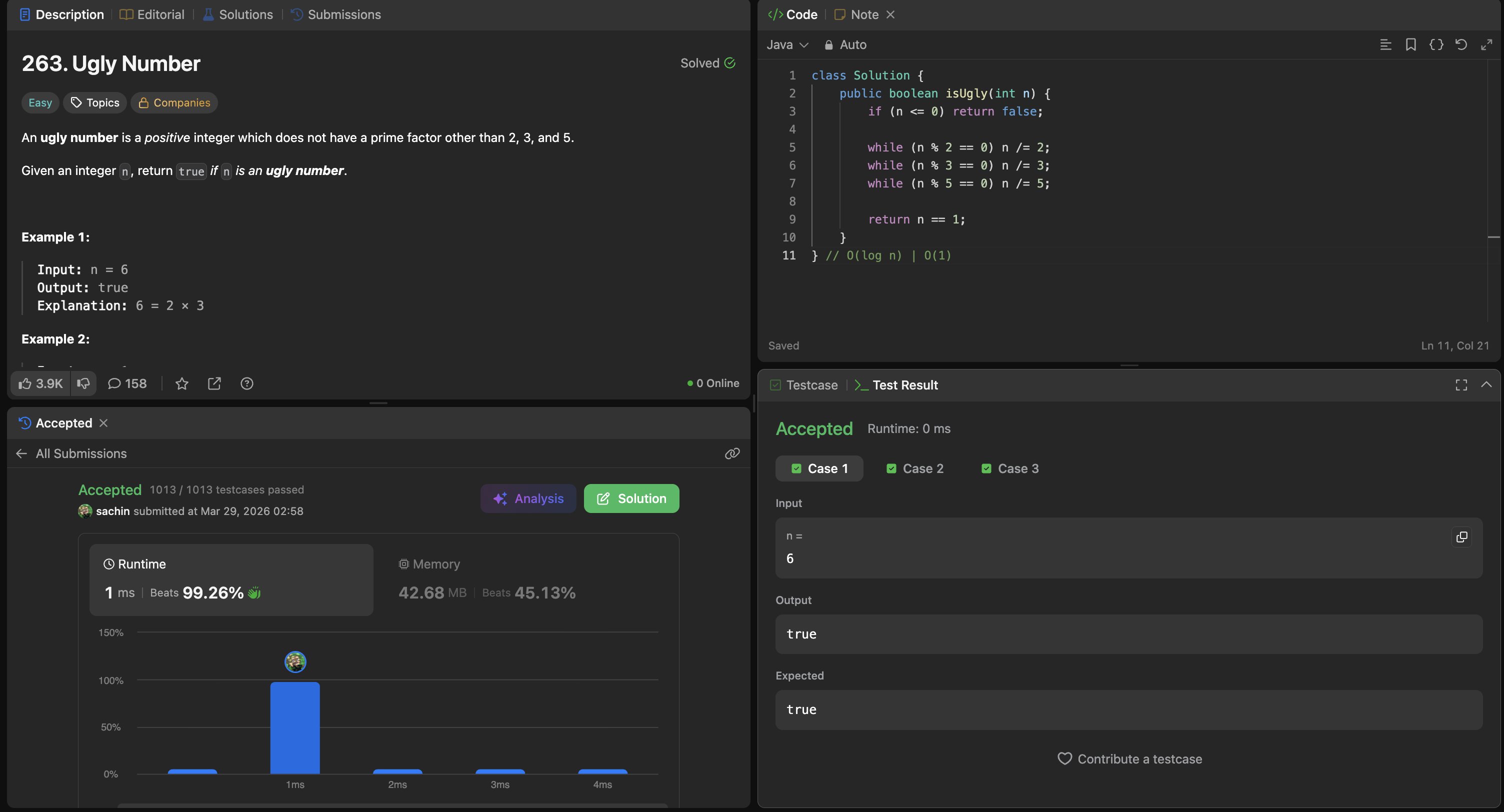The image size is (1504, 812).
Task: Copy the test input value
Action: click(x=1461, y=537)
